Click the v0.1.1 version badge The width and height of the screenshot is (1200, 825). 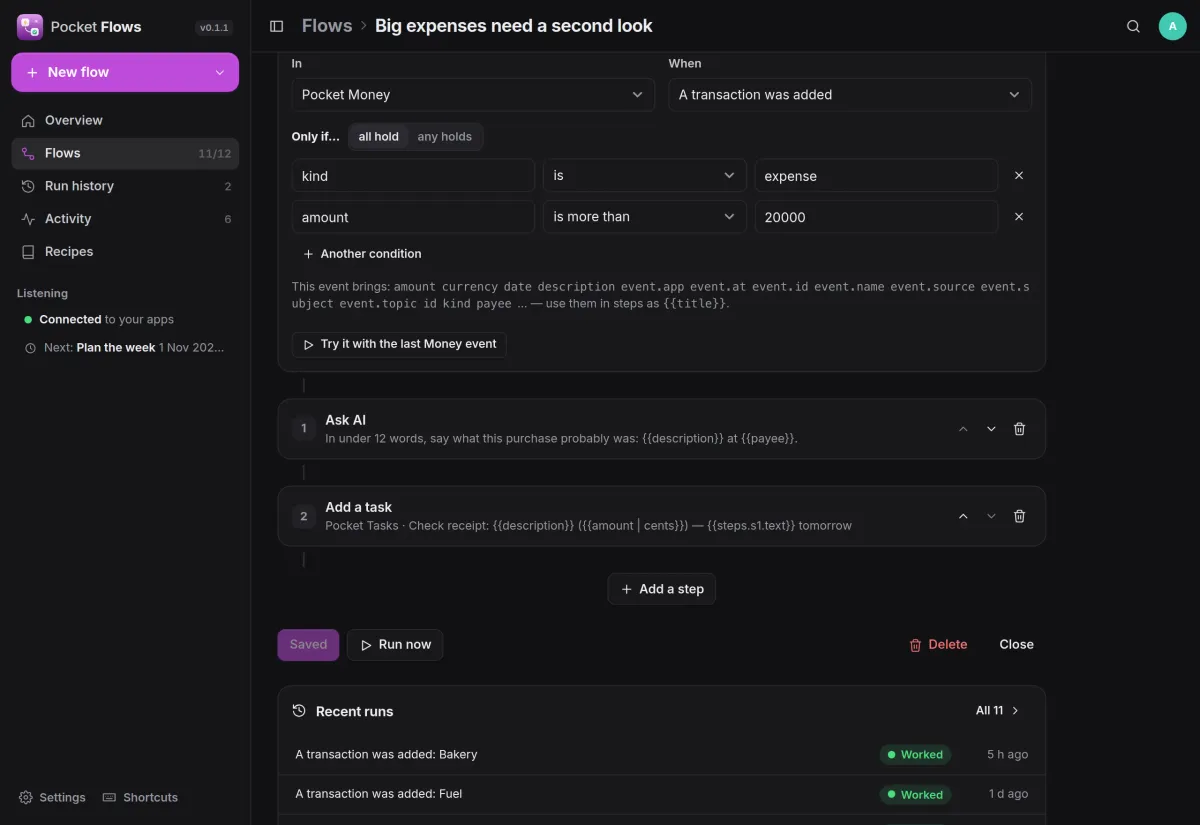click(214, 28)
